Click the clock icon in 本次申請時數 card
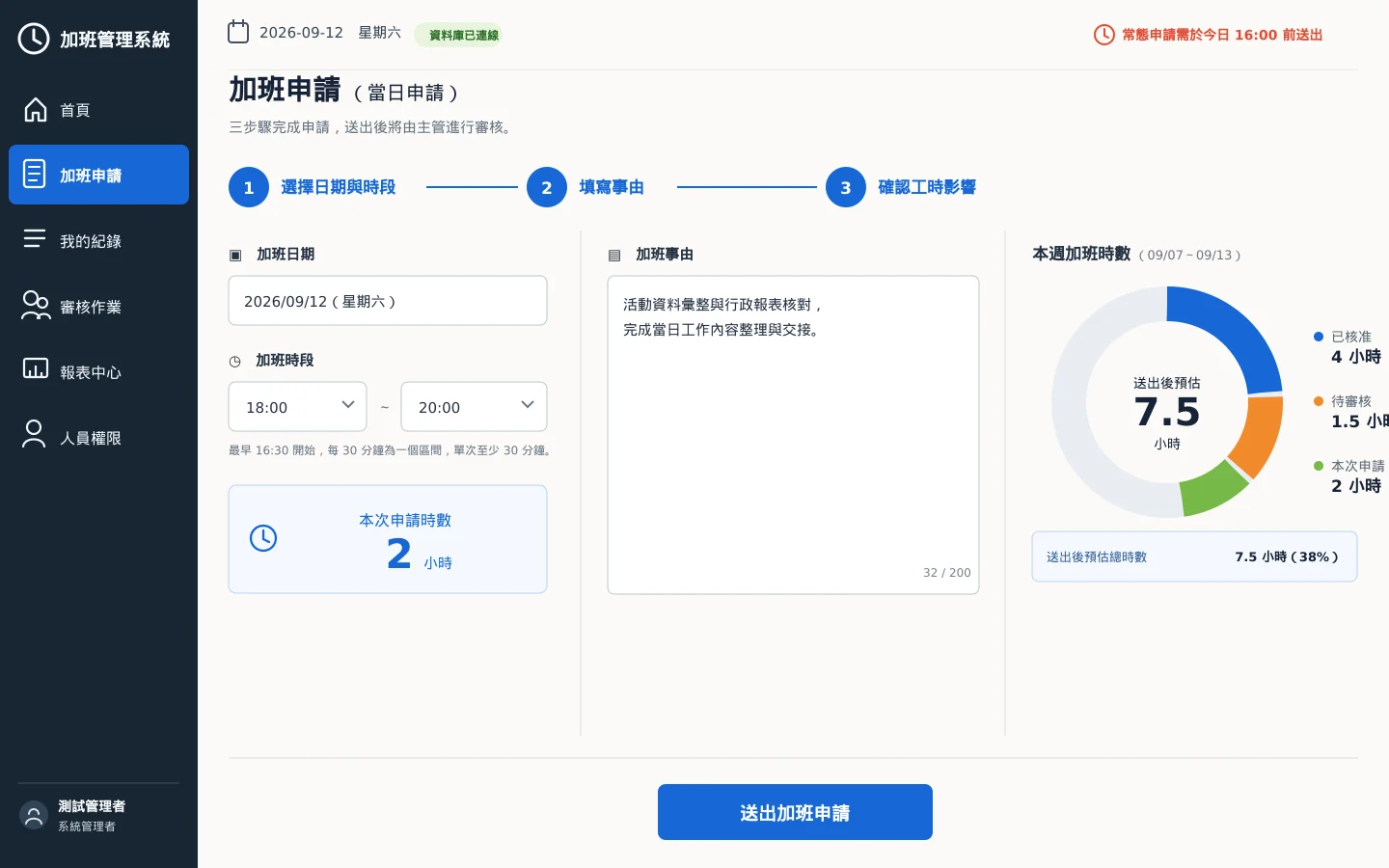The height and width of the screenshot is (868, 1389). coord(263,538)
